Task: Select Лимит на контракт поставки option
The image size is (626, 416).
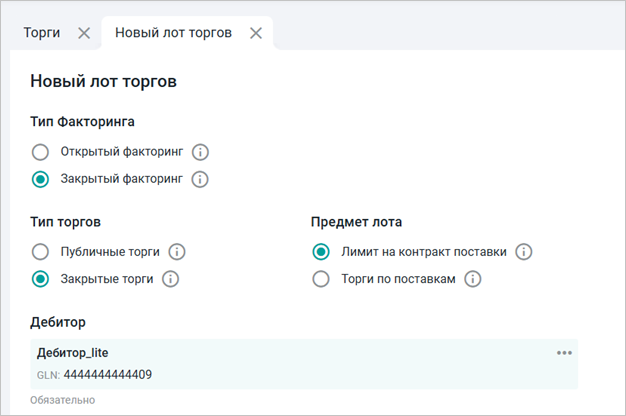Action: click(321, 252)
